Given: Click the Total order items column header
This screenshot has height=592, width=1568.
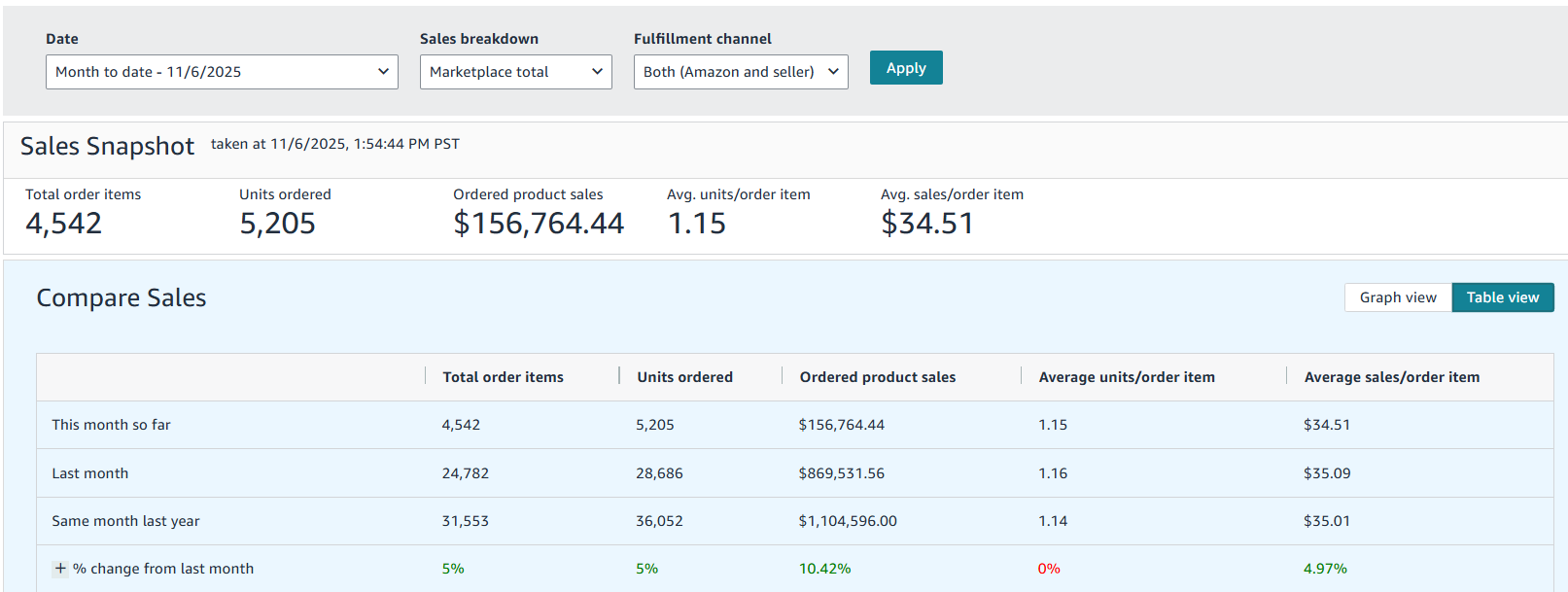Looking at the screenshot, I should point(503,377).
